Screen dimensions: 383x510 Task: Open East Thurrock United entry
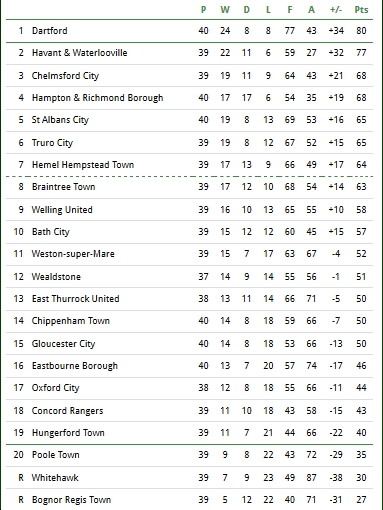(76, 299)
